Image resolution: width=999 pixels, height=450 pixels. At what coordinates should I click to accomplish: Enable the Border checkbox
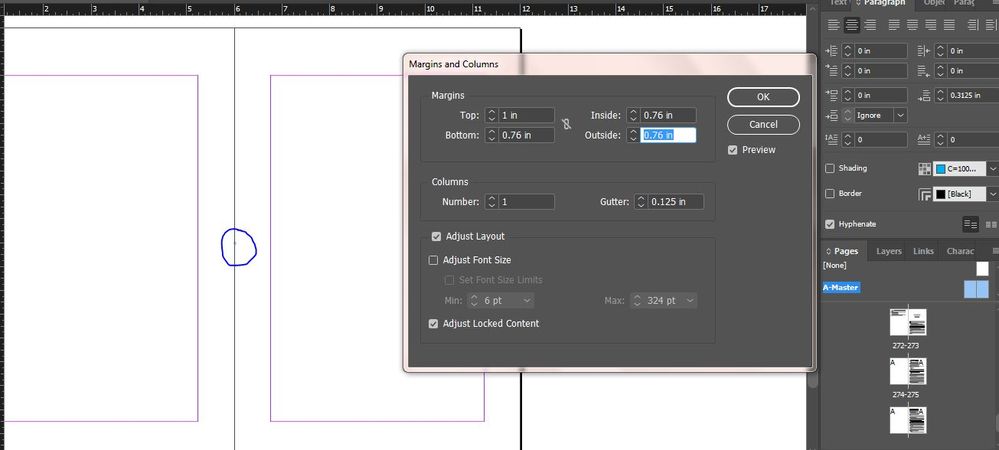[x=830, y=193]
